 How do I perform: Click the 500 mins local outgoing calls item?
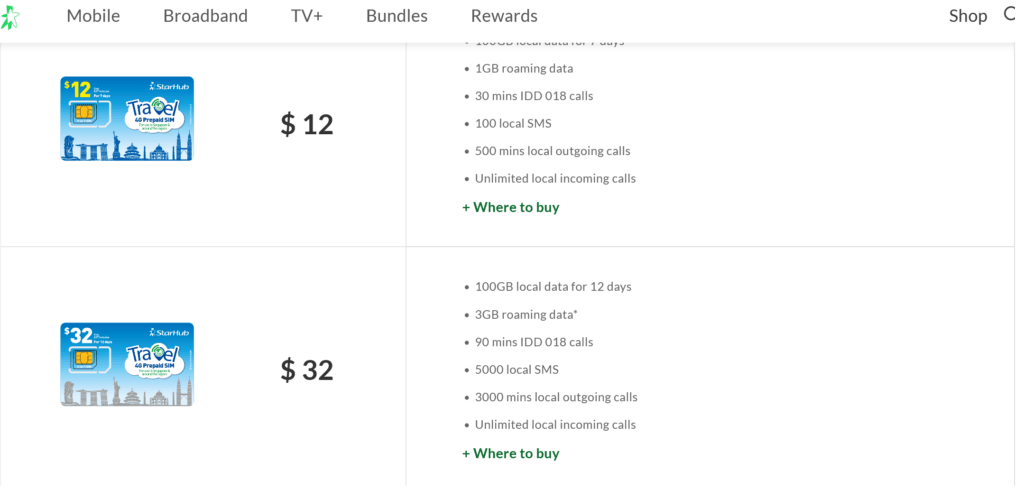(552, 151)
